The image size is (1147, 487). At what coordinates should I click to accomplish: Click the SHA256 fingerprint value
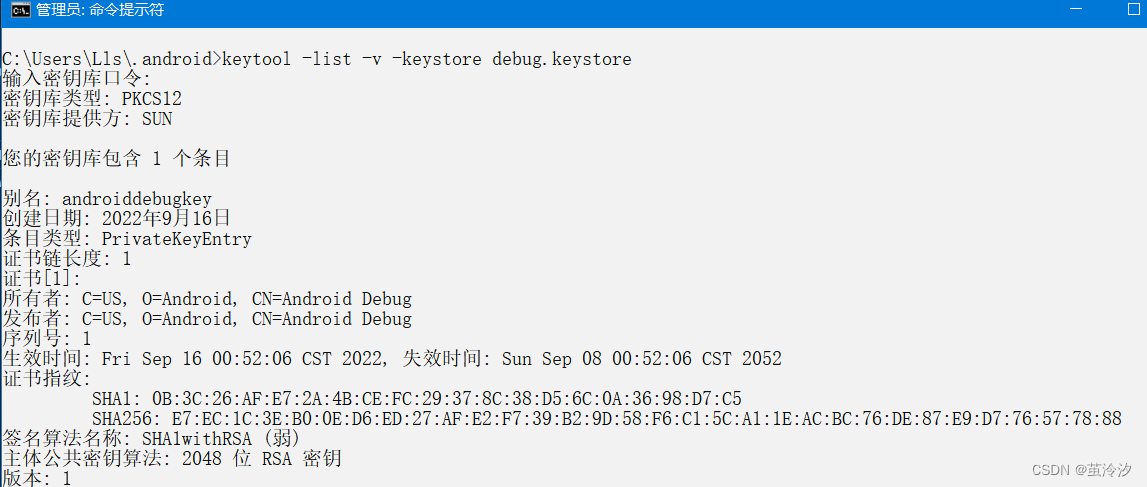click(647, 418)
